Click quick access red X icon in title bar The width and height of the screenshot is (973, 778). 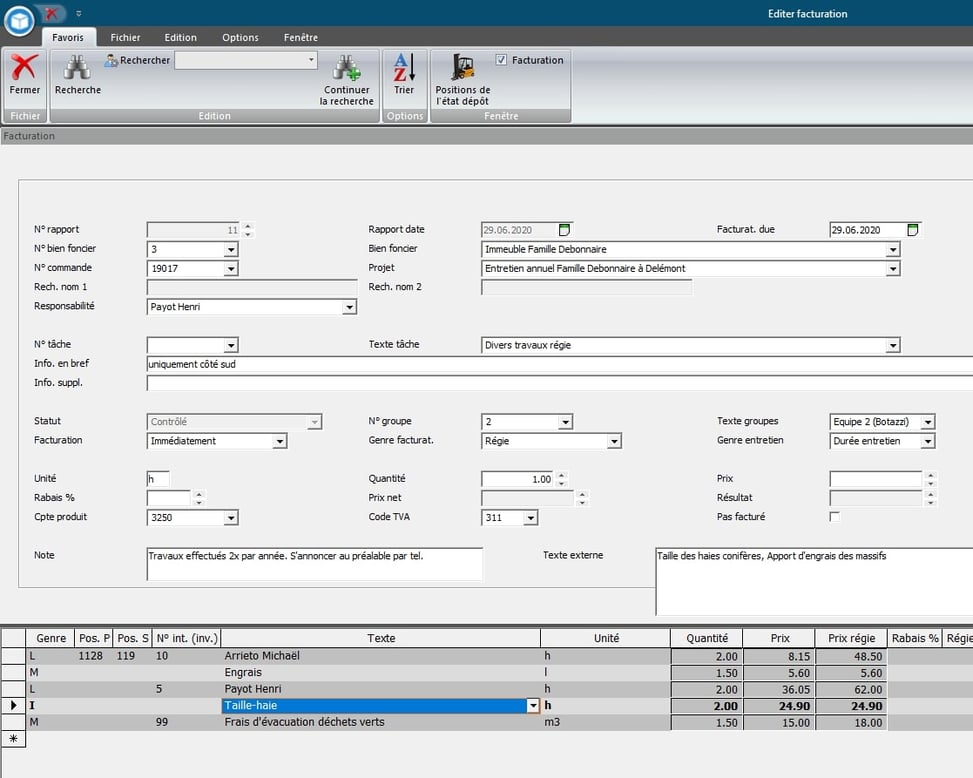[x=52, y=13]
